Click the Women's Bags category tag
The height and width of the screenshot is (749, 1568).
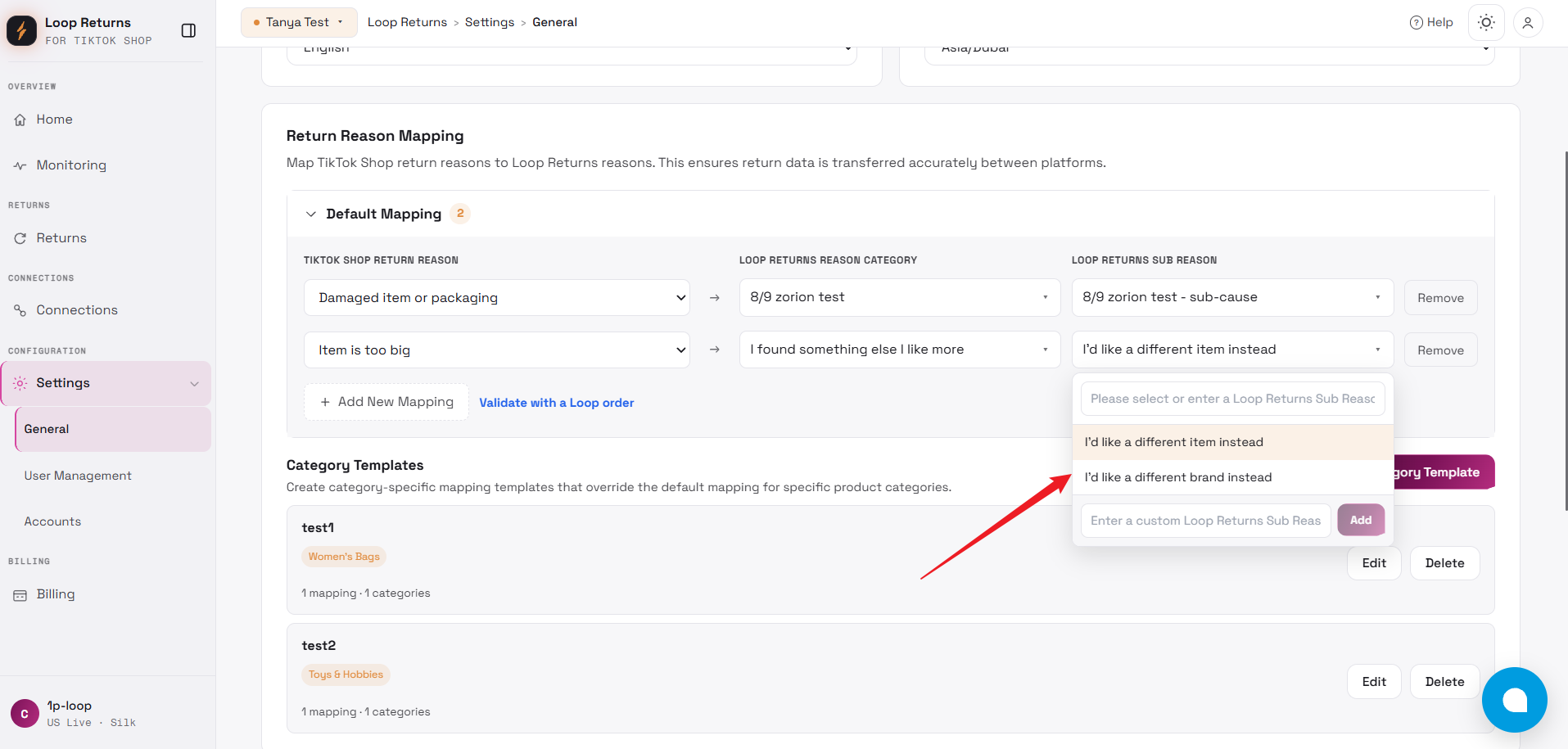[x=344, y=557]
